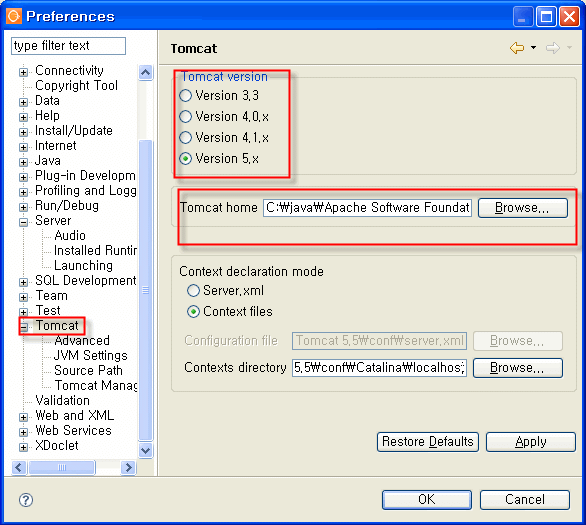Click the Apply button
Screen dimensions: 586x525
pyautogui.click(x=531, y=442)
